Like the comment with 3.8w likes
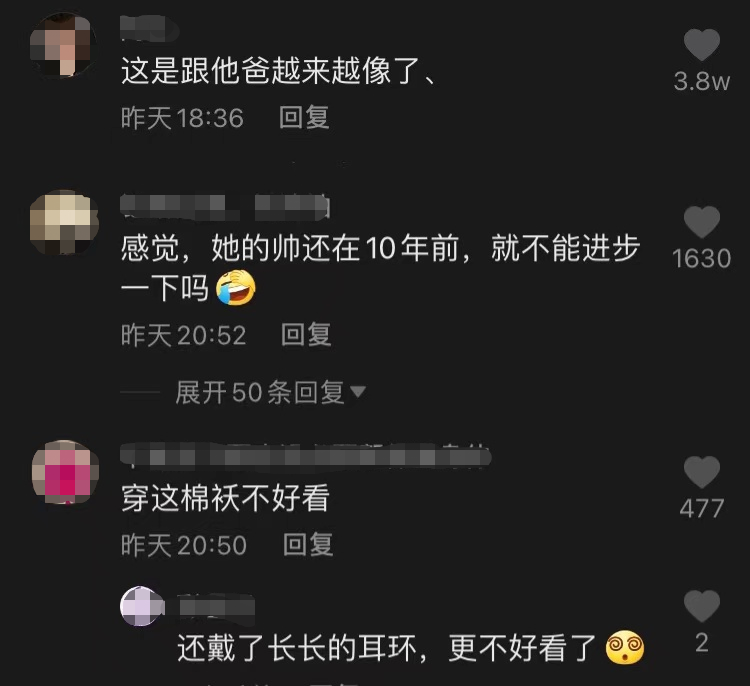The height and width of the screenshot is (686, 750). (702, 44)
